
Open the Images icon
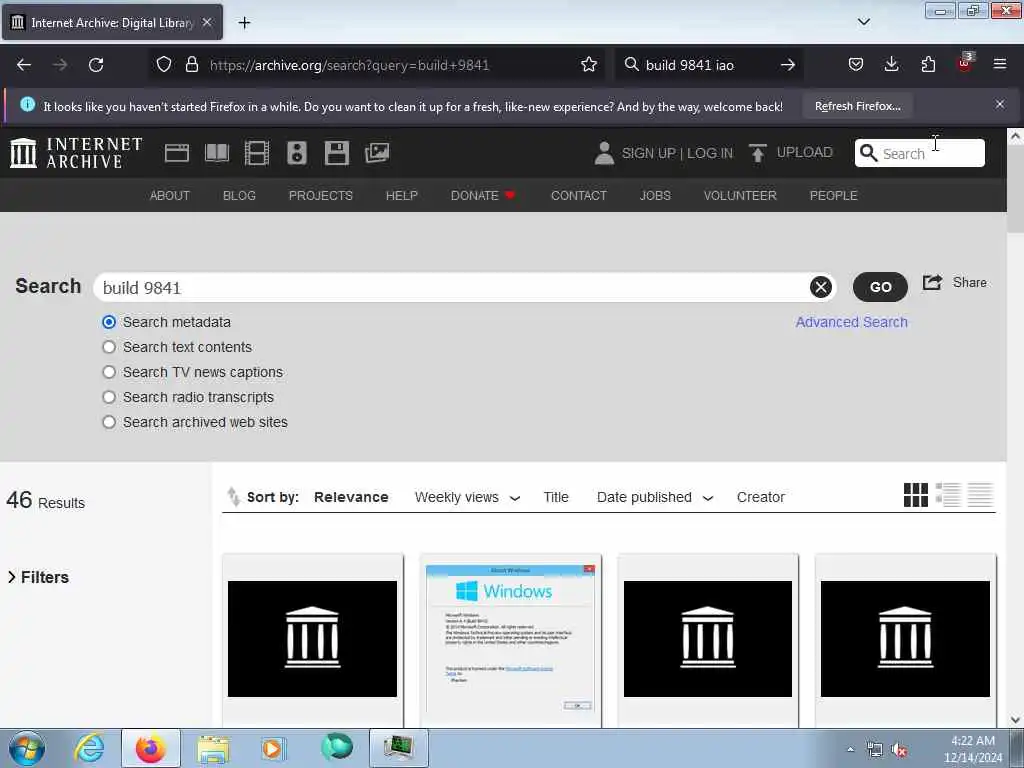pyautogui.click(x=377, y=153)
